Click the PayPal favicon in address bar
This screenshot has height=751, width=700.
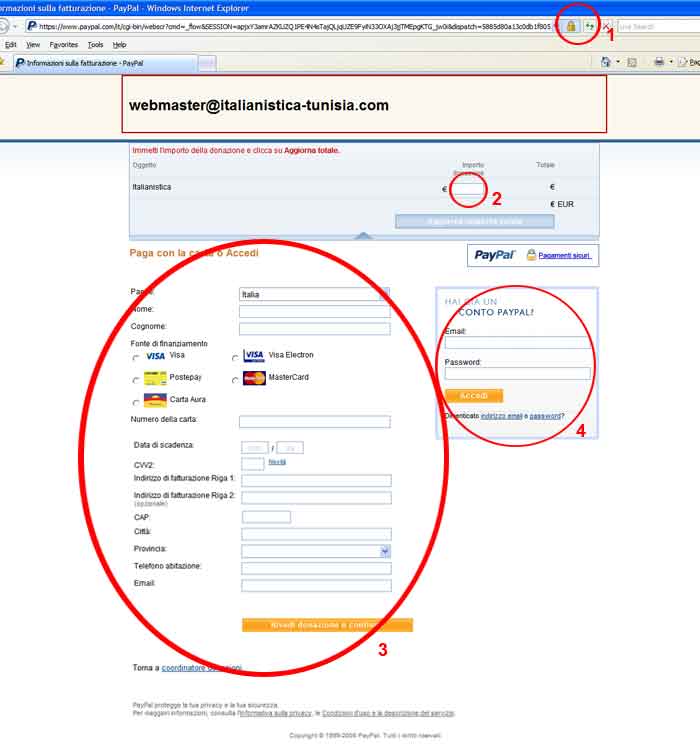coord(32,26)
